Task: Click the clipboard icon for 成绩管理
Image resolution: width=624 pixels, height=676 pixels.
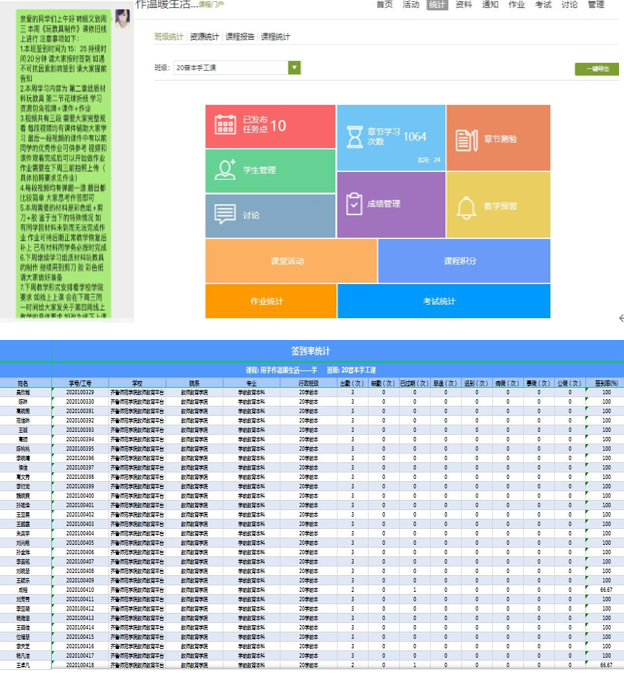Action: pyautogui.click(x=355, y=204)
